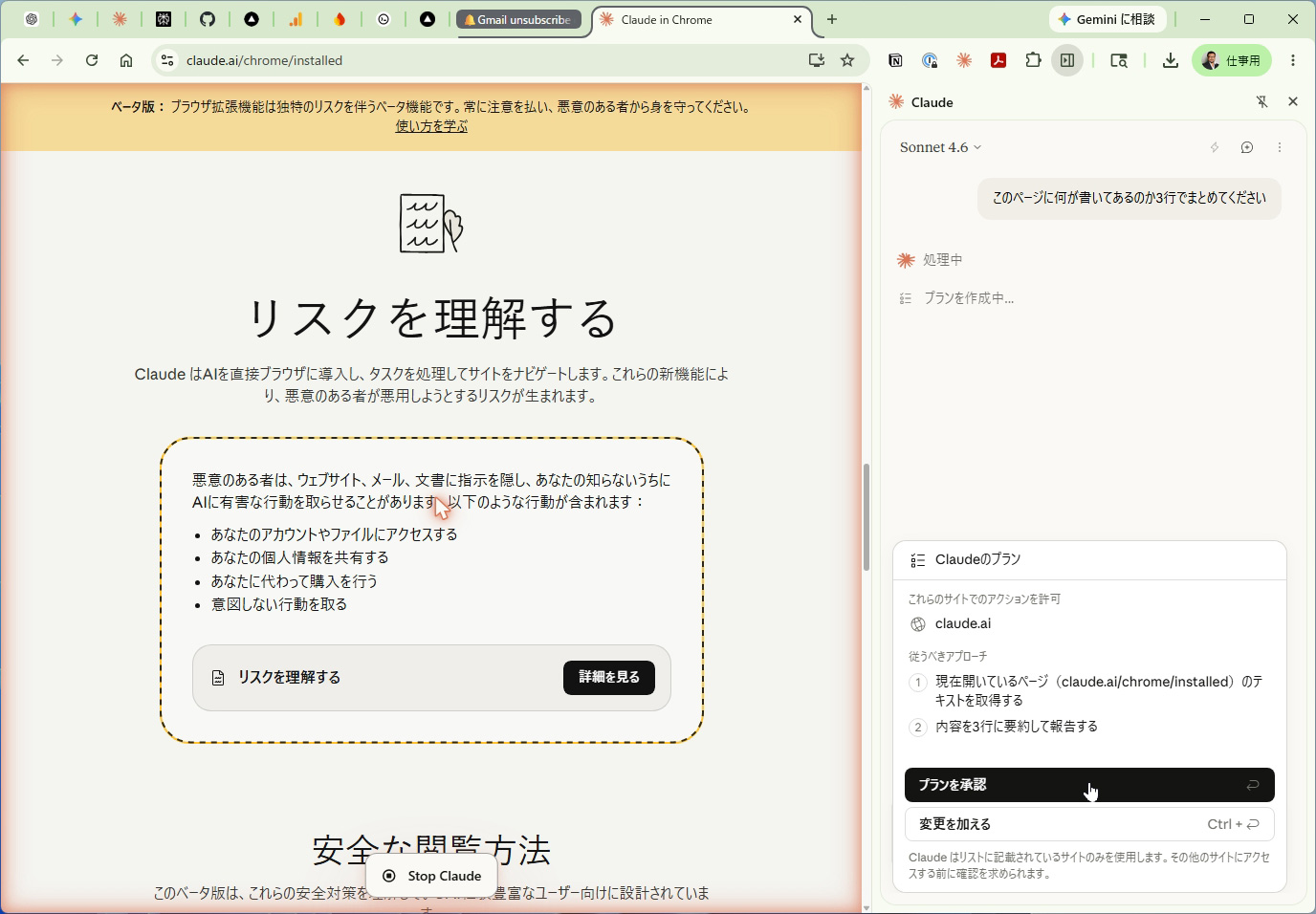Click the bookmark star icon in address bar
Screen dimensions: 1316x914
click(x=847, y=60)
